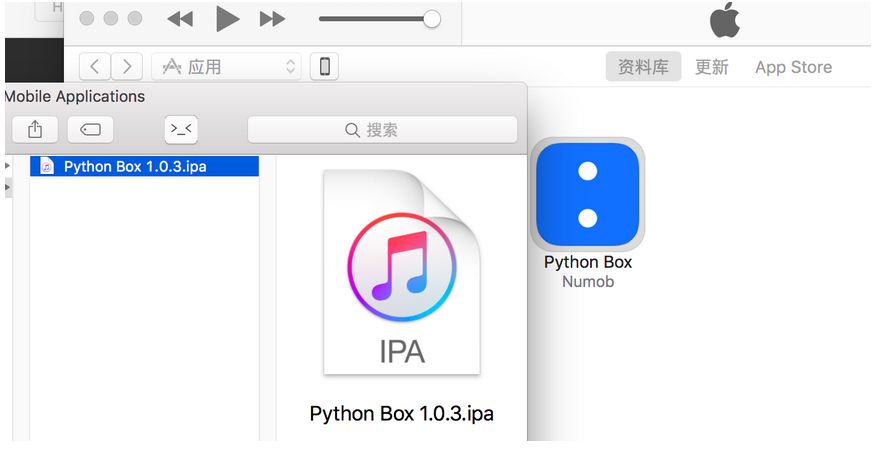Click the Finder 搜索 search field
Screen dimensions: 872x451
(382, 130)
